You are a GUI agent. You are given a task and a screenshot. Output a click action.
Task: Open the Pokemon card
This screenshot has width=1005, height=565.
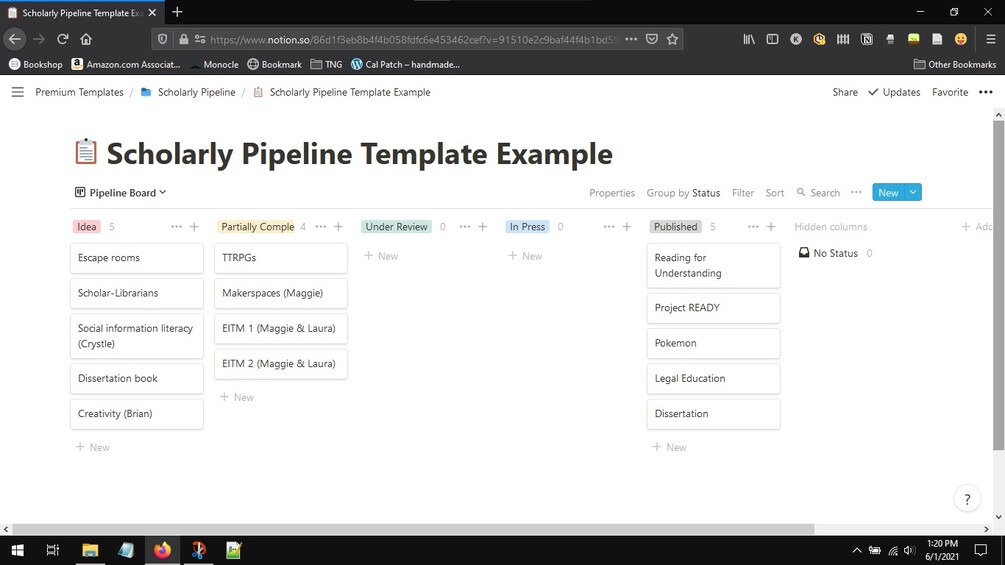click(713, 343)
